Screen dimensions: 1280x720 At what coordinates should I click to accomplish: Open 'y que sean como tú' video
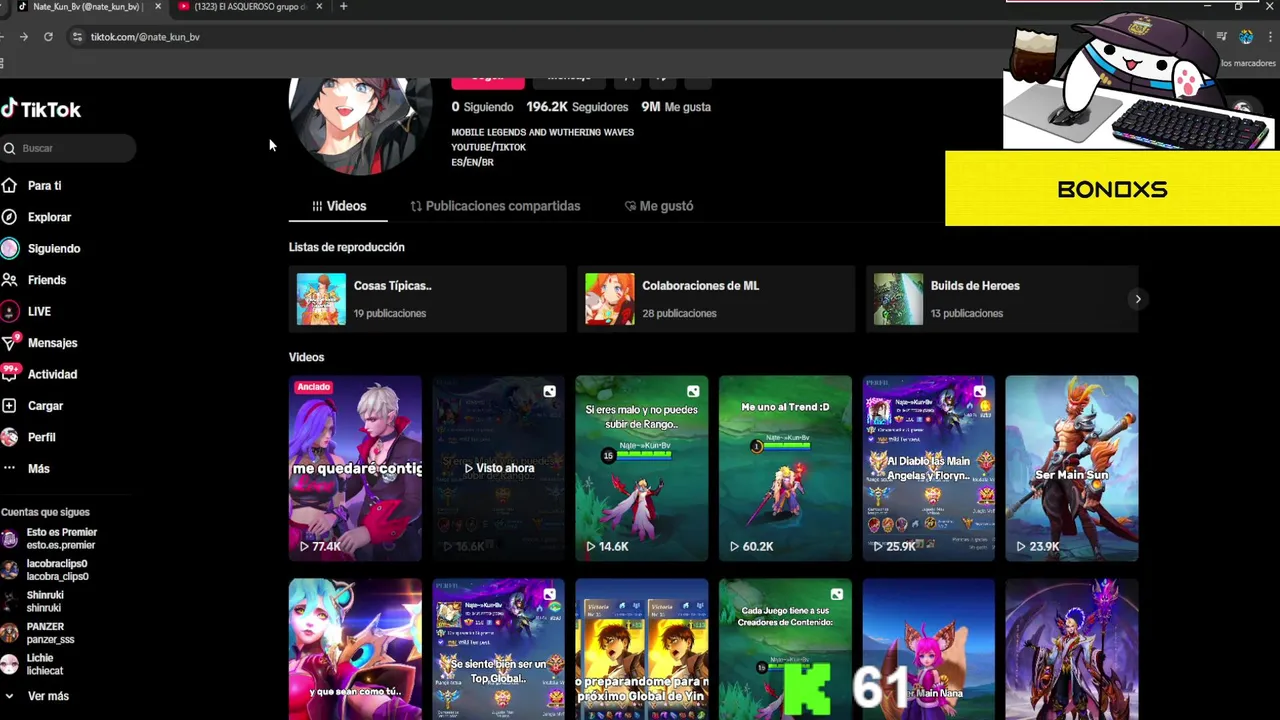(x=355, y=649)
